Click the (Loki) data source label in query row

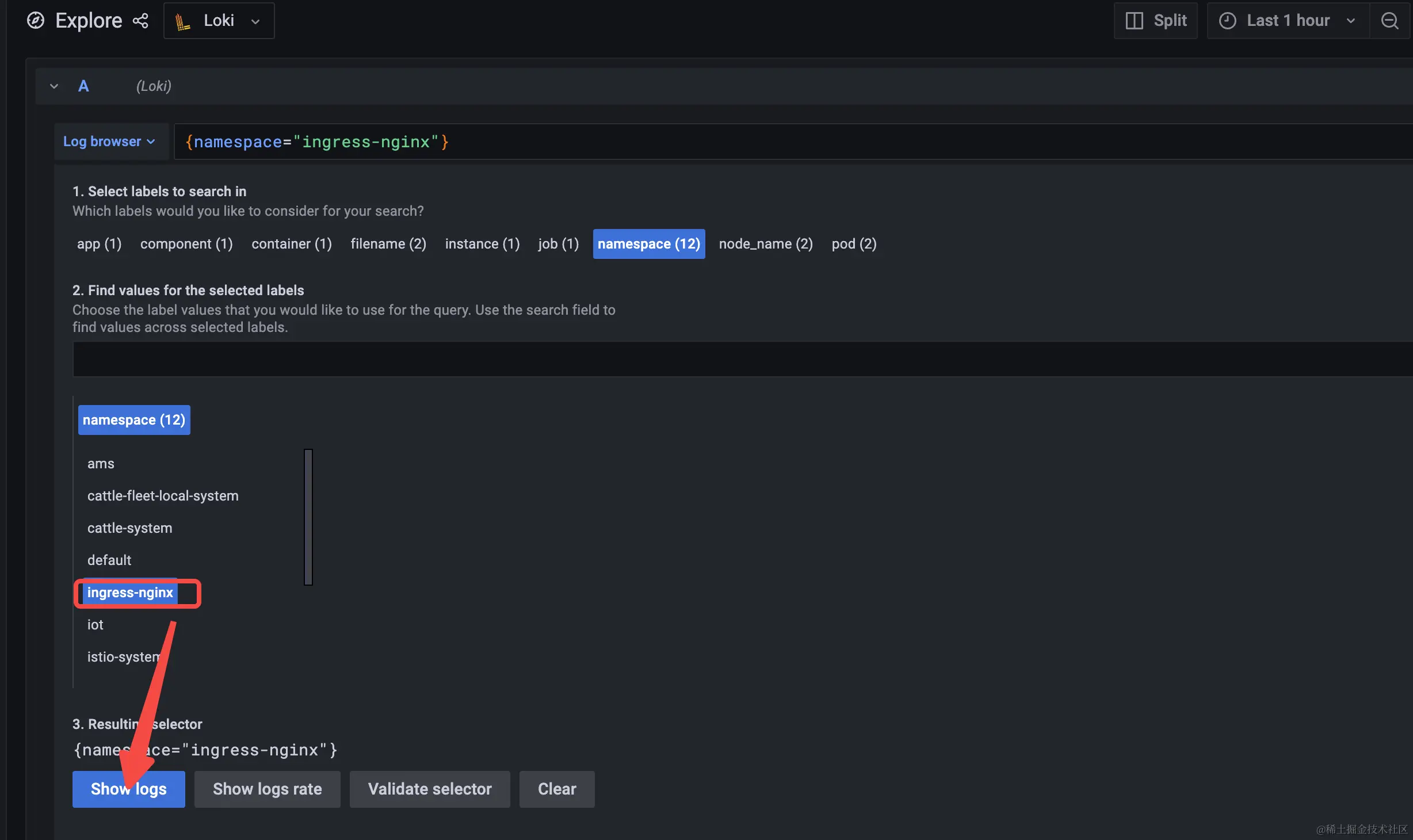[x=154, y=86]
